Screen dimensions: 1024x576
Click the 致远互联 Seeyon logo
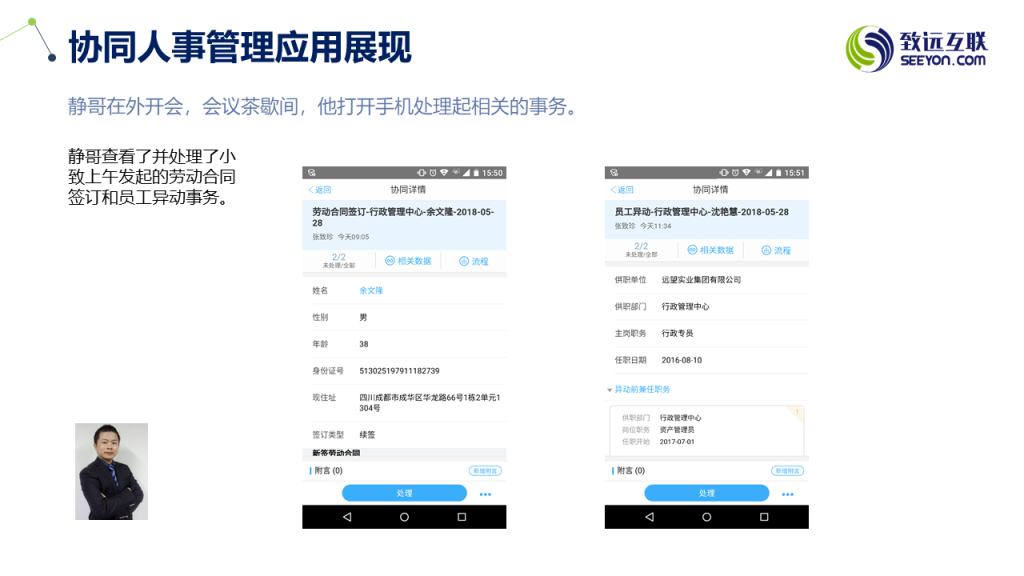tap(917, 49)
